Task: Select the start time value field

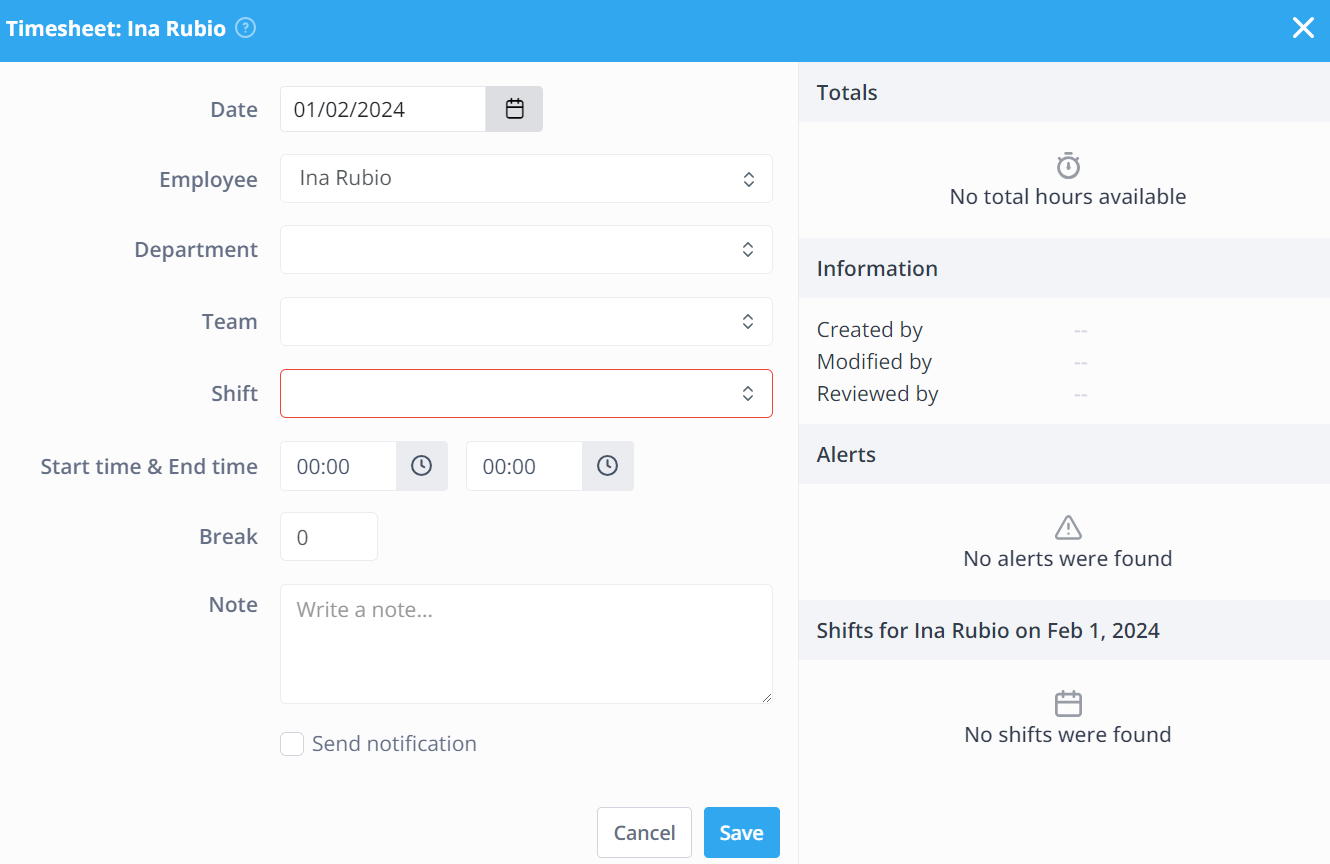Action: pos(338,465)
